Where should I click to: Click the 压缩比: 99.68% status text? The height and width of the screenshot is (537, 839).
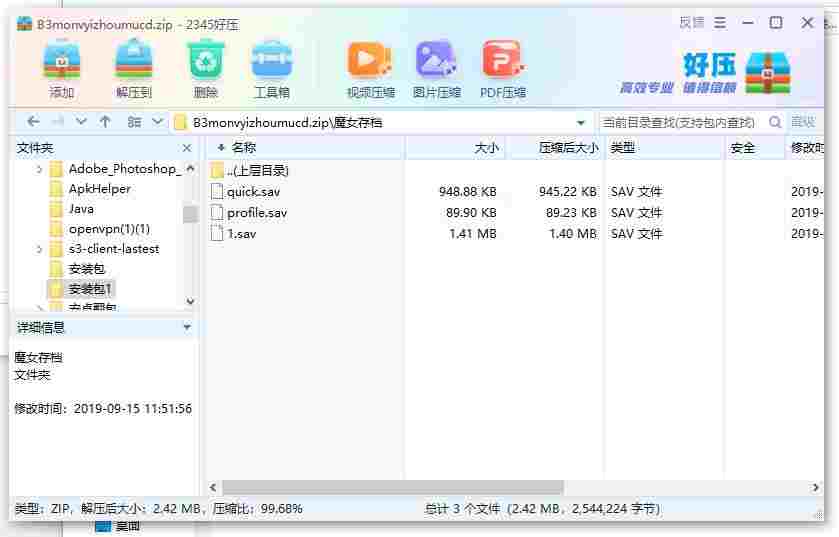257,508
